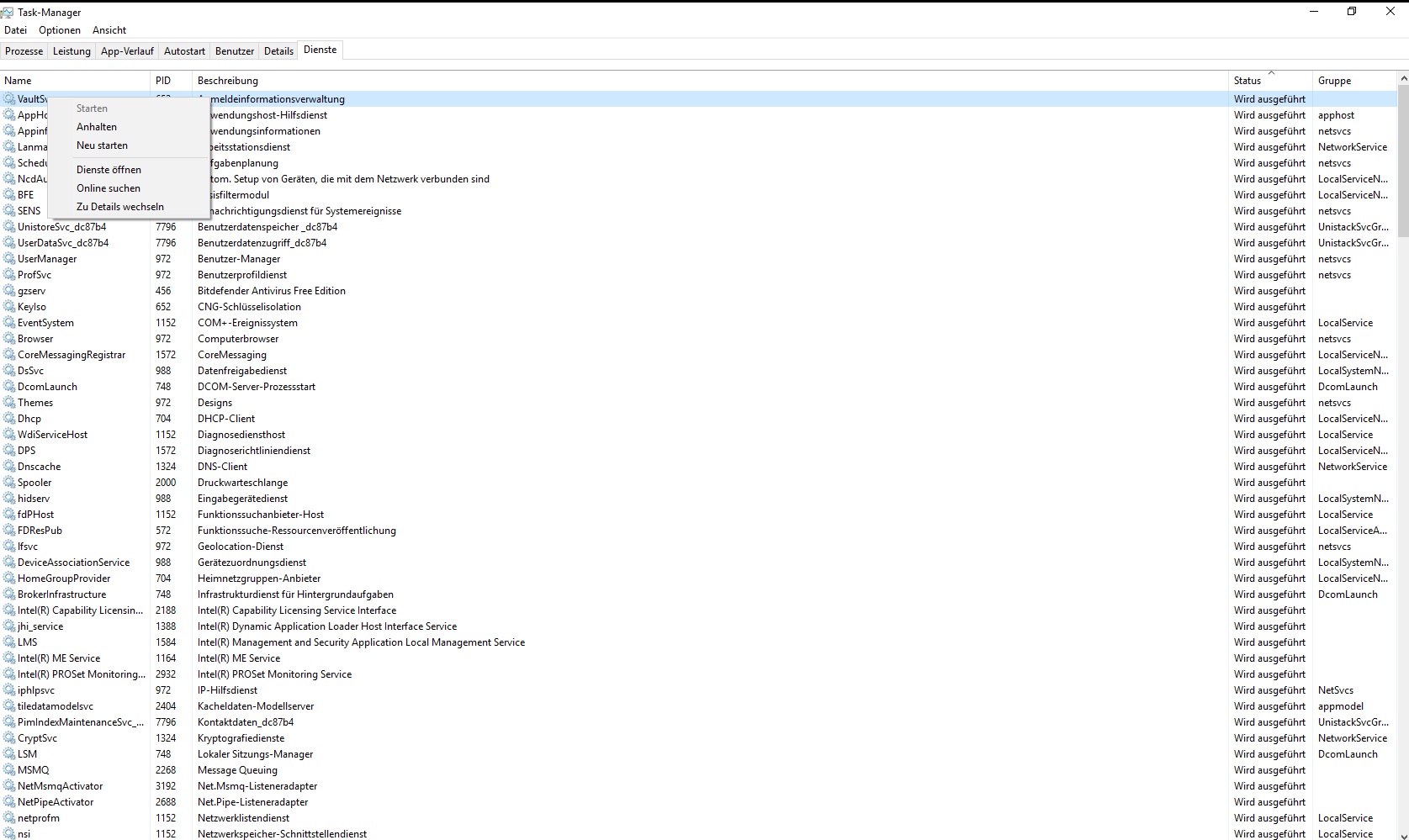Select the DPS service row name
This screenshot has width=1409, height=840.
pyautogui.click(x=27, y=451)
